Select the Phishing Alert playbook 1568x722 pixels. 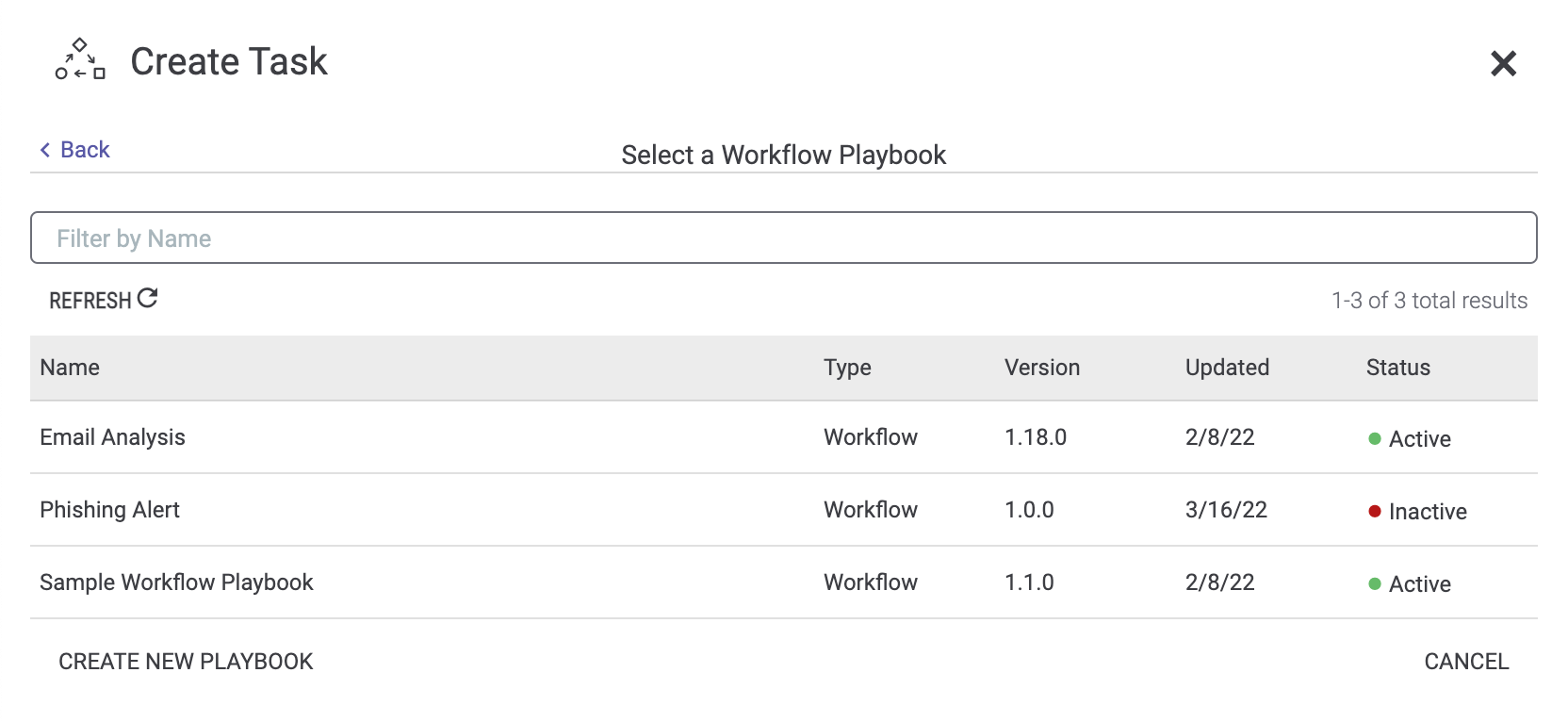[784, 510]
